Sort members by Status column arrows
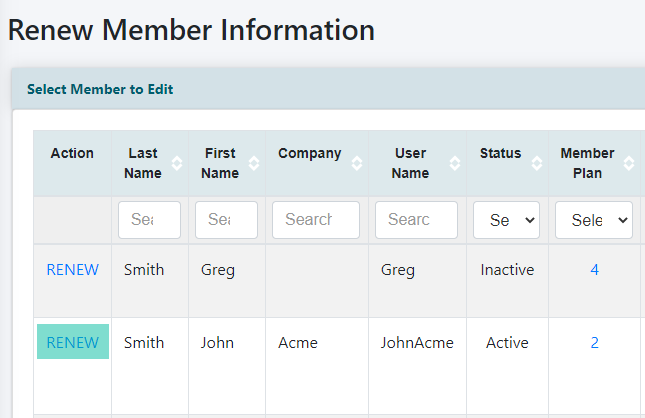The height and width of the screenshot is (418, 645). pos(539,163)
